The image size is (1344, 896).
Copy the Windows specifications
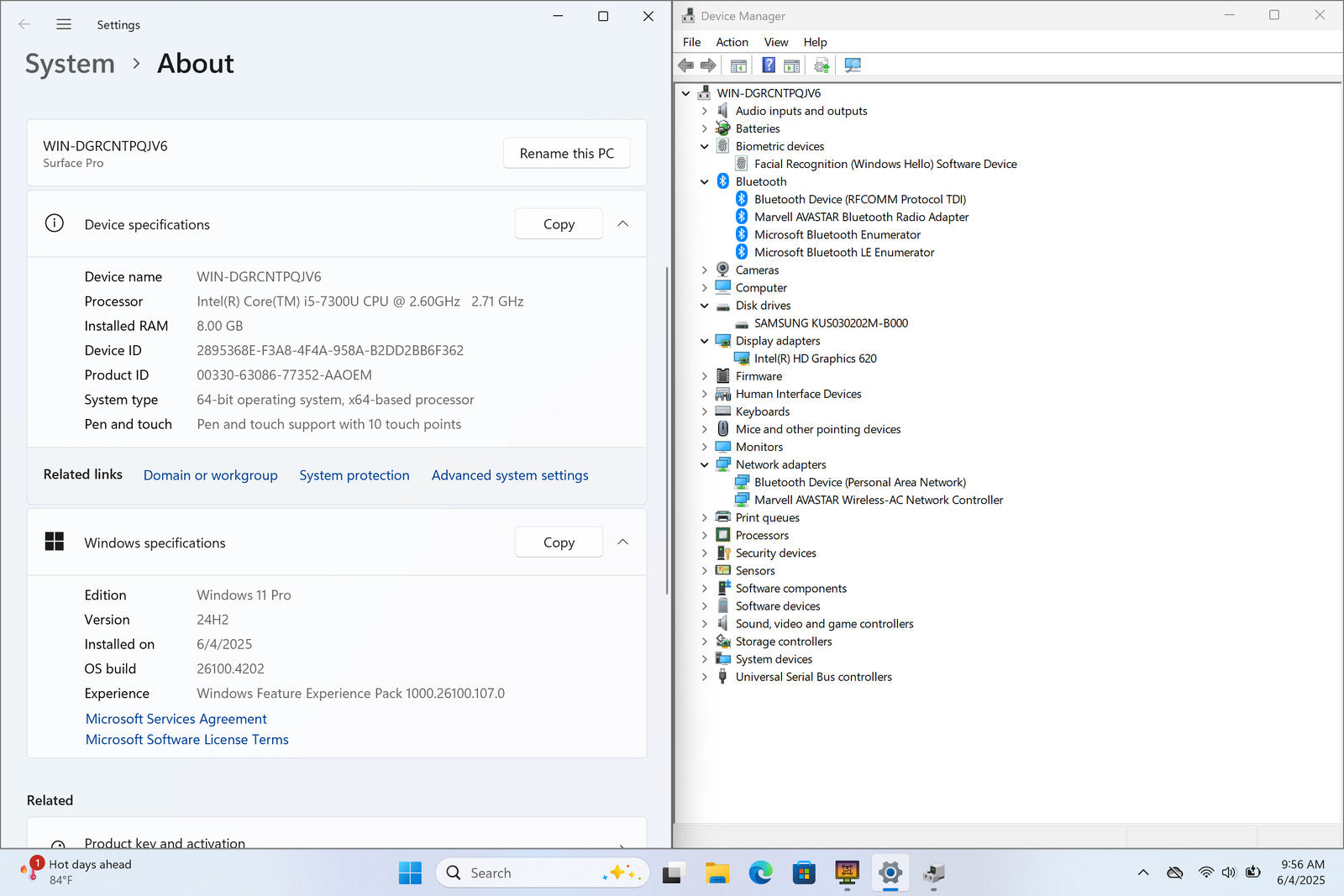(559, 542)
